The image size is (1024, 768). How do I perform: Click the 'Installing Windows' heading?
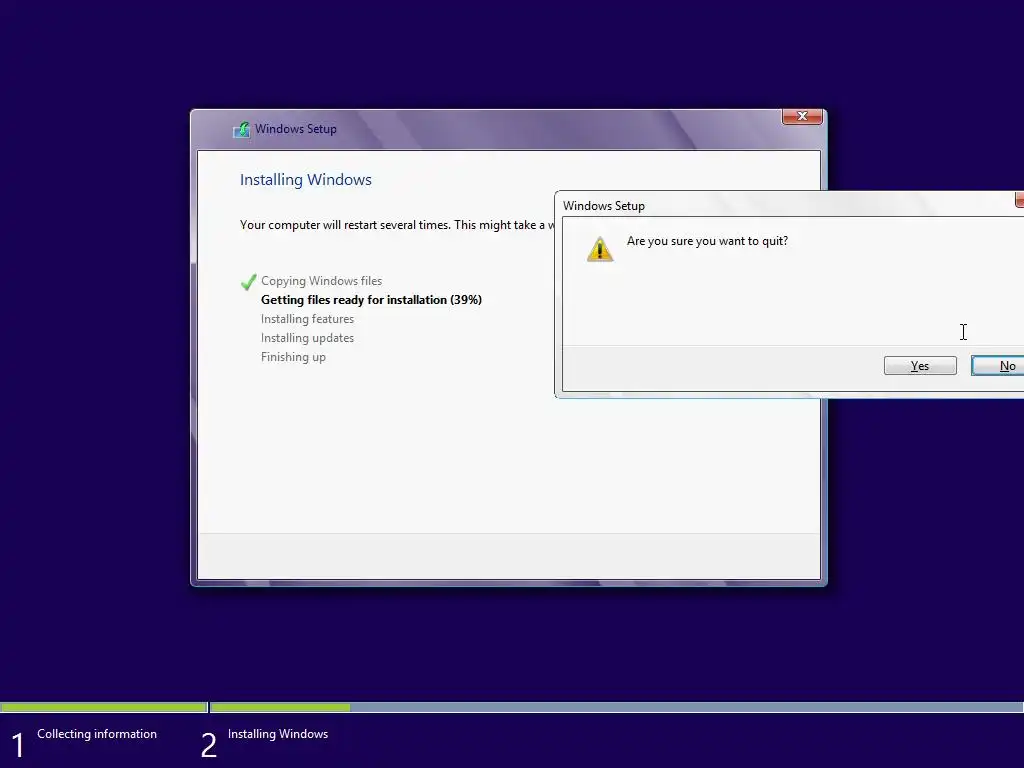pos(306,180)
